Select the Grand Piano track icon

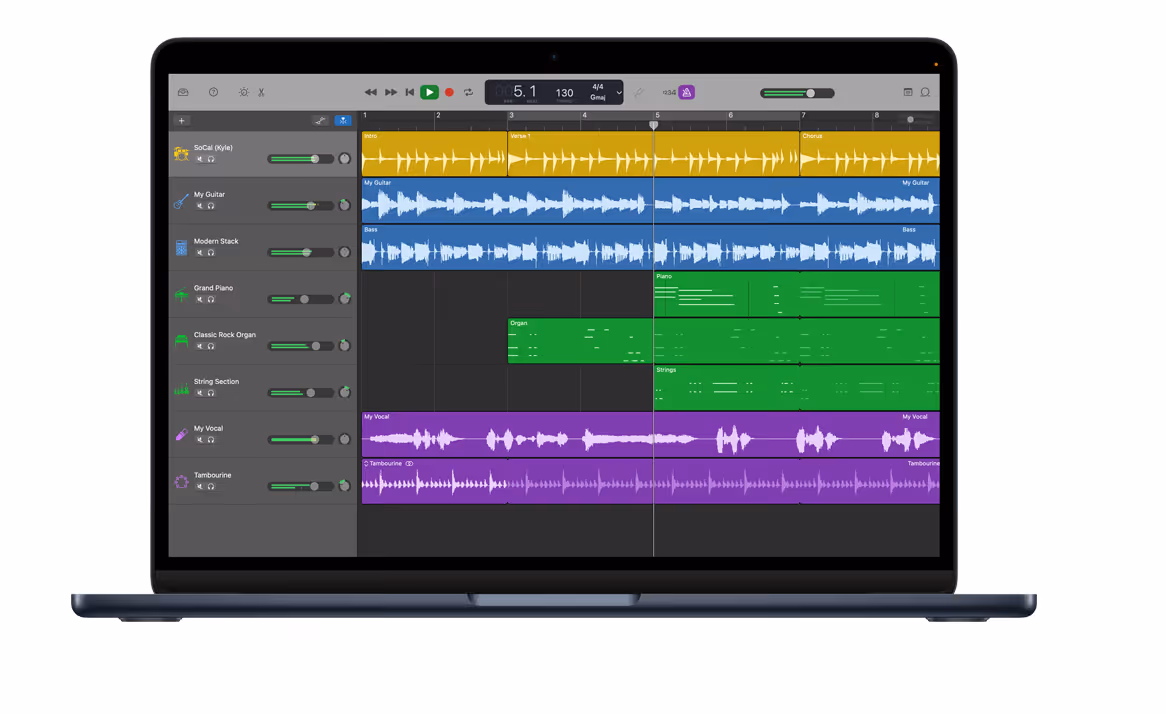tap(181, 295)
